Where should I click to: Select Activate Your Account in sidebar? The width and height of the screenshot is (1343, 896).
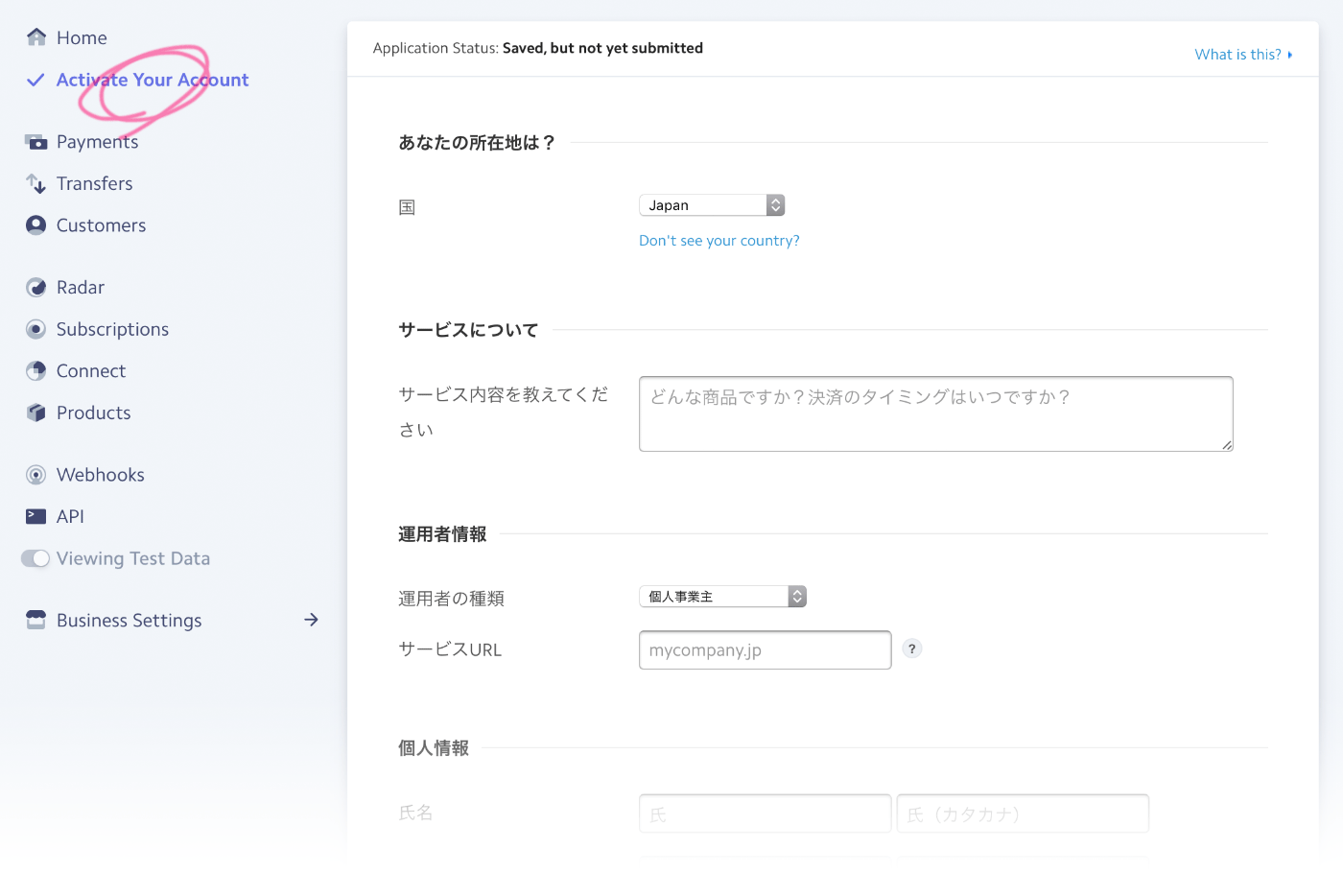tap(153, 80)
